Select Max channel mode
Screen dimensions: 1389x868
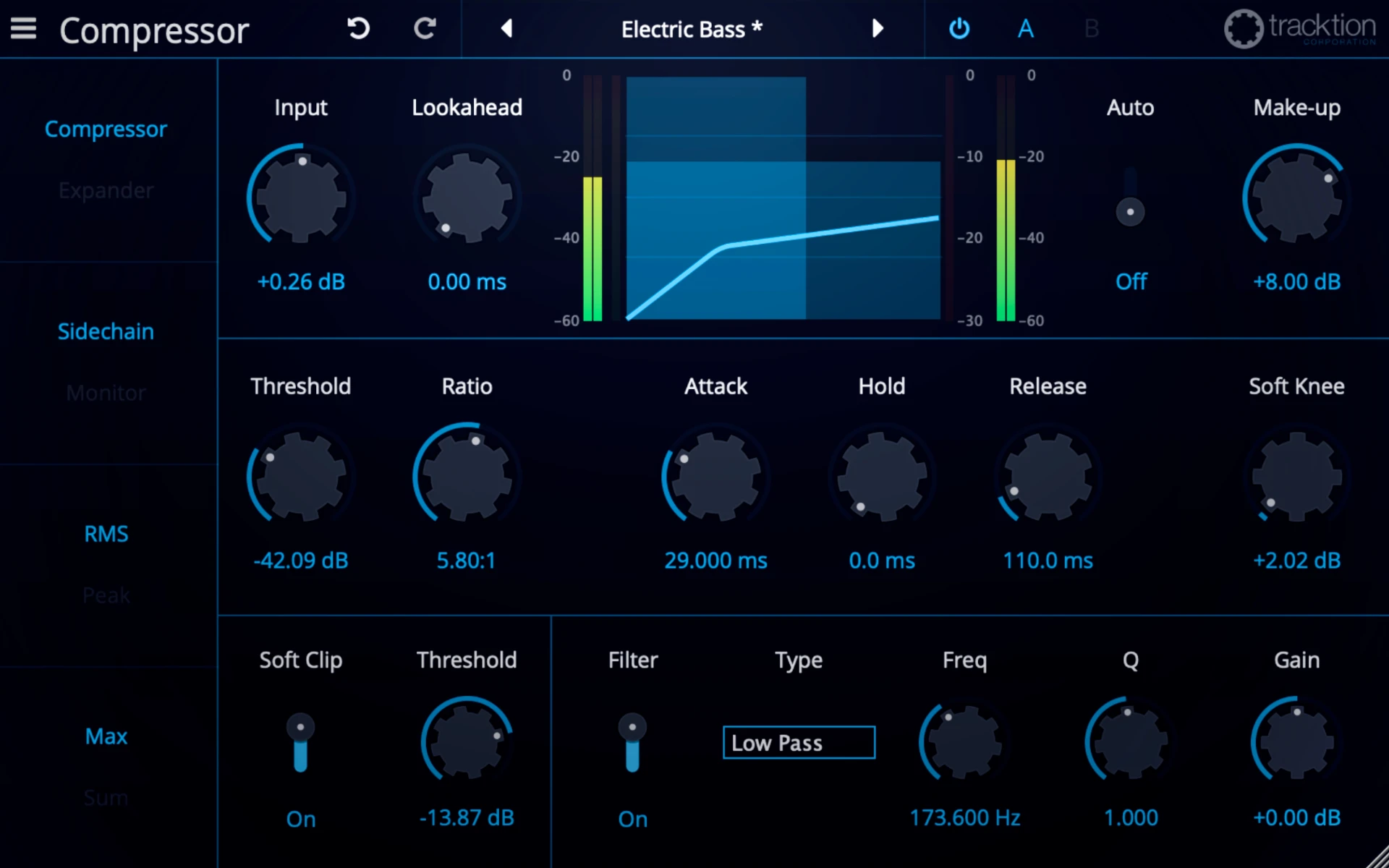[x=106, y=736]
